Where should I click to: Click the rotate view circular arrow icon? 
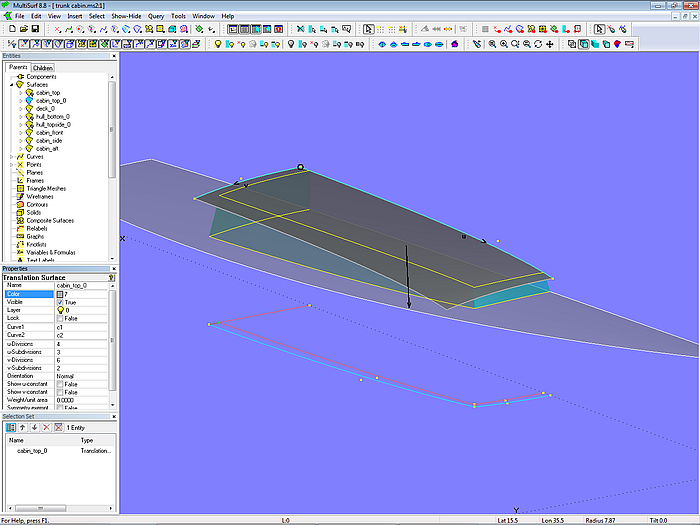(x=539, y=44)
